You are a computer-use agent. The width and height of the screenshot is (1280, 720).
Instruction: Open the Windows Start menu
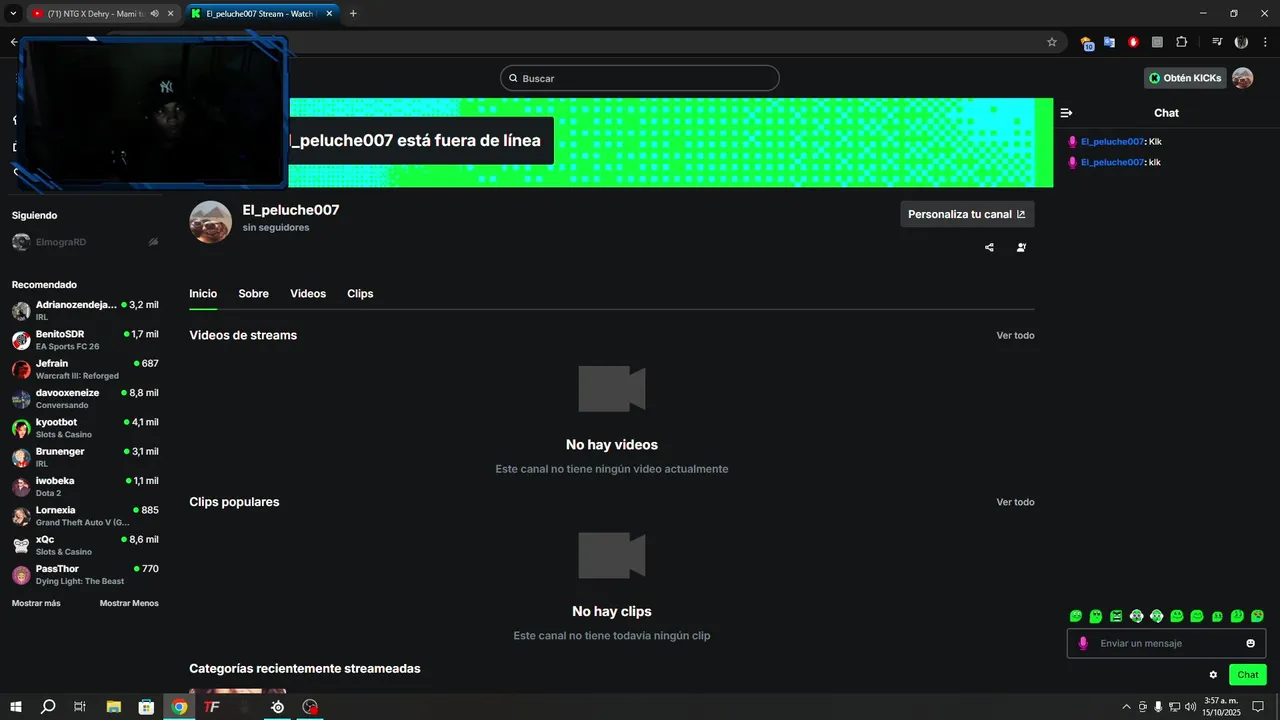(16, 707)
